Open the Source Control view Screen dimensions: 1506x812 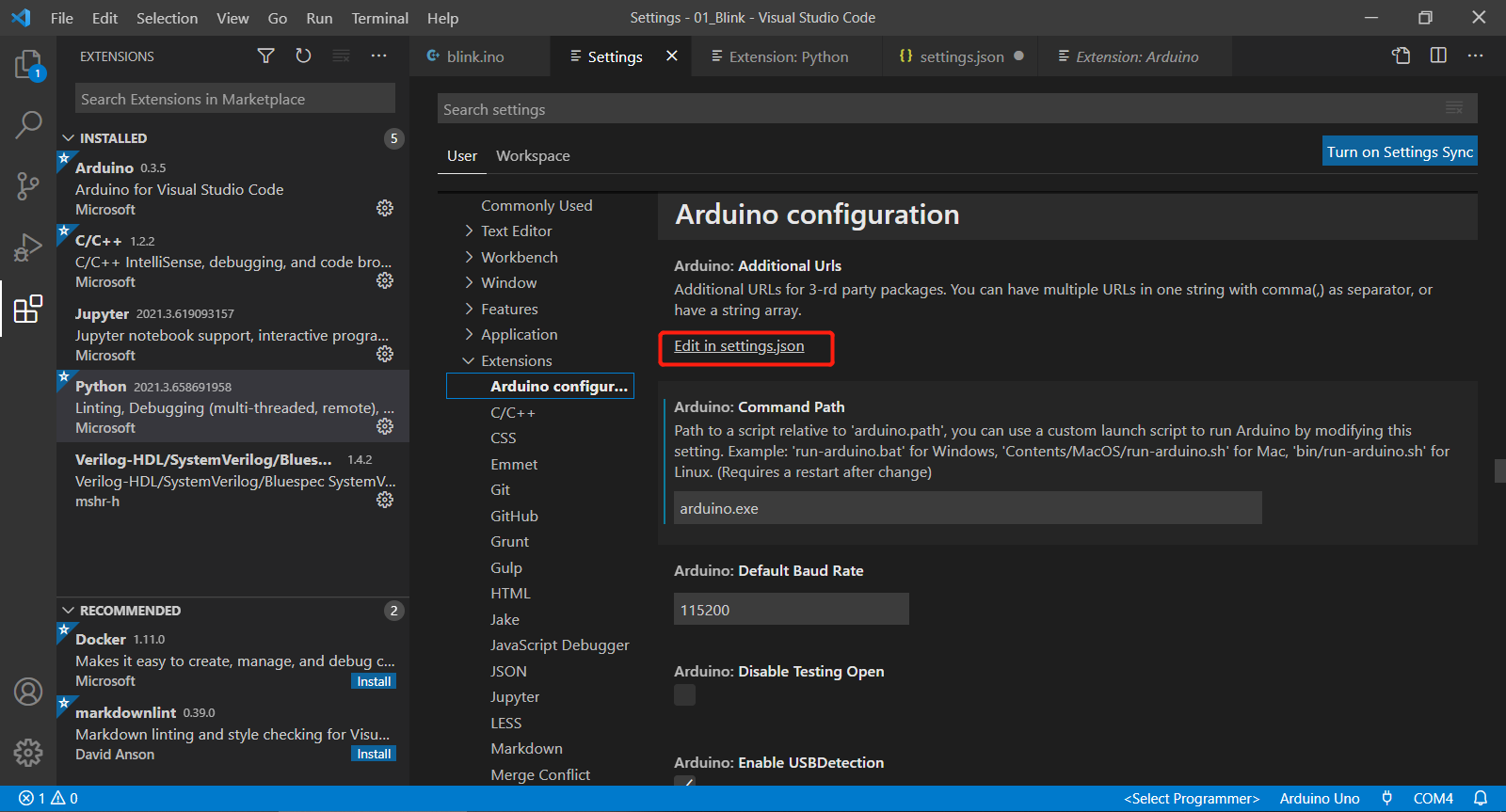point(28,185)
